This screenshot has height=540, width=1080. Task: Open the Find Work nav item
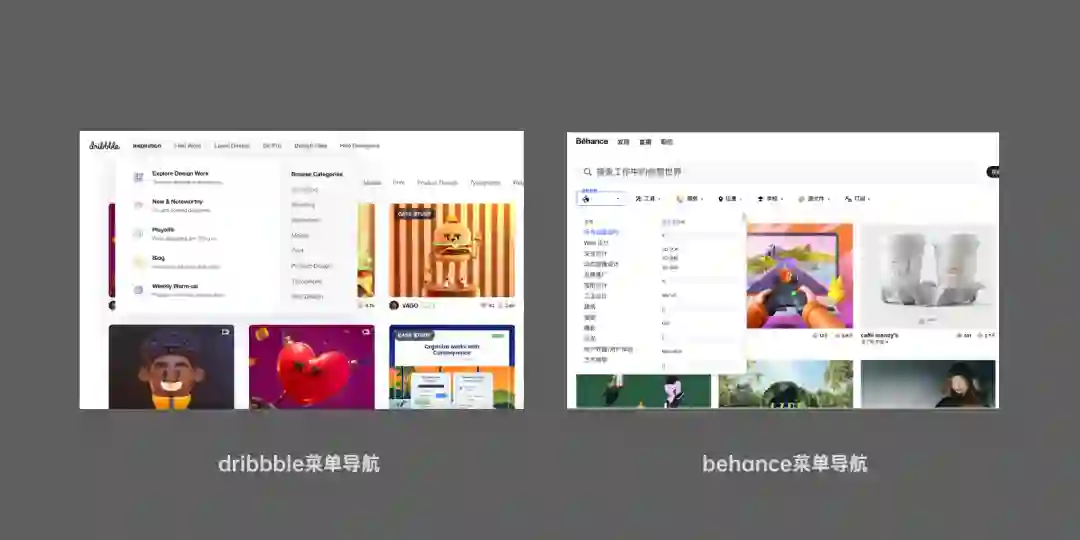(187, 146)
